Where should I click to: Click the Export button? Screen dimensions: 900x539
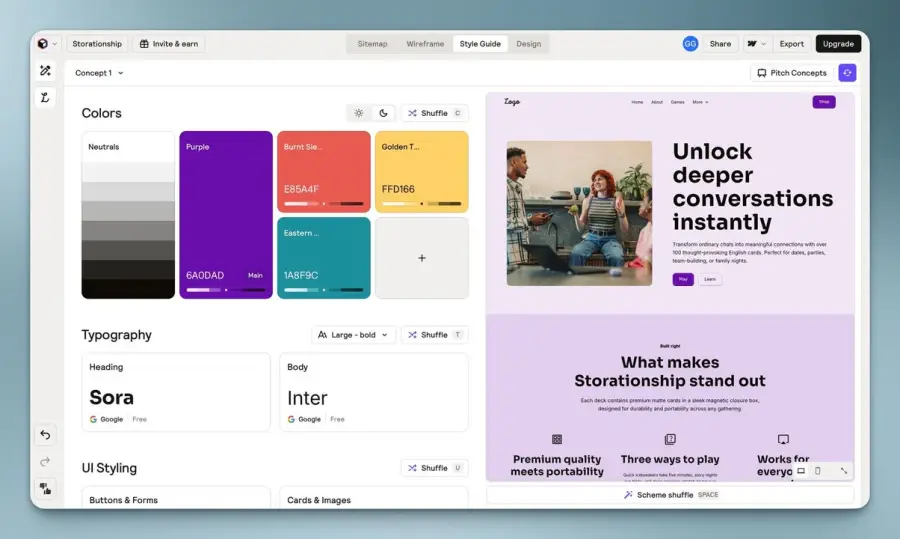(x=792, y=44)
